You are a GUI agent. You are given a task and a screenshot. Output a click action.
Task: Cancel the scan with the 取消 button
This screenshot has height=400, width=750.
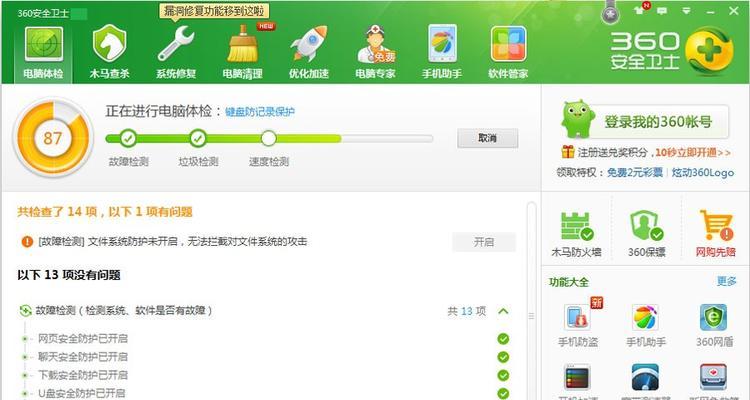pyautogui.click(x=487, y=138)
